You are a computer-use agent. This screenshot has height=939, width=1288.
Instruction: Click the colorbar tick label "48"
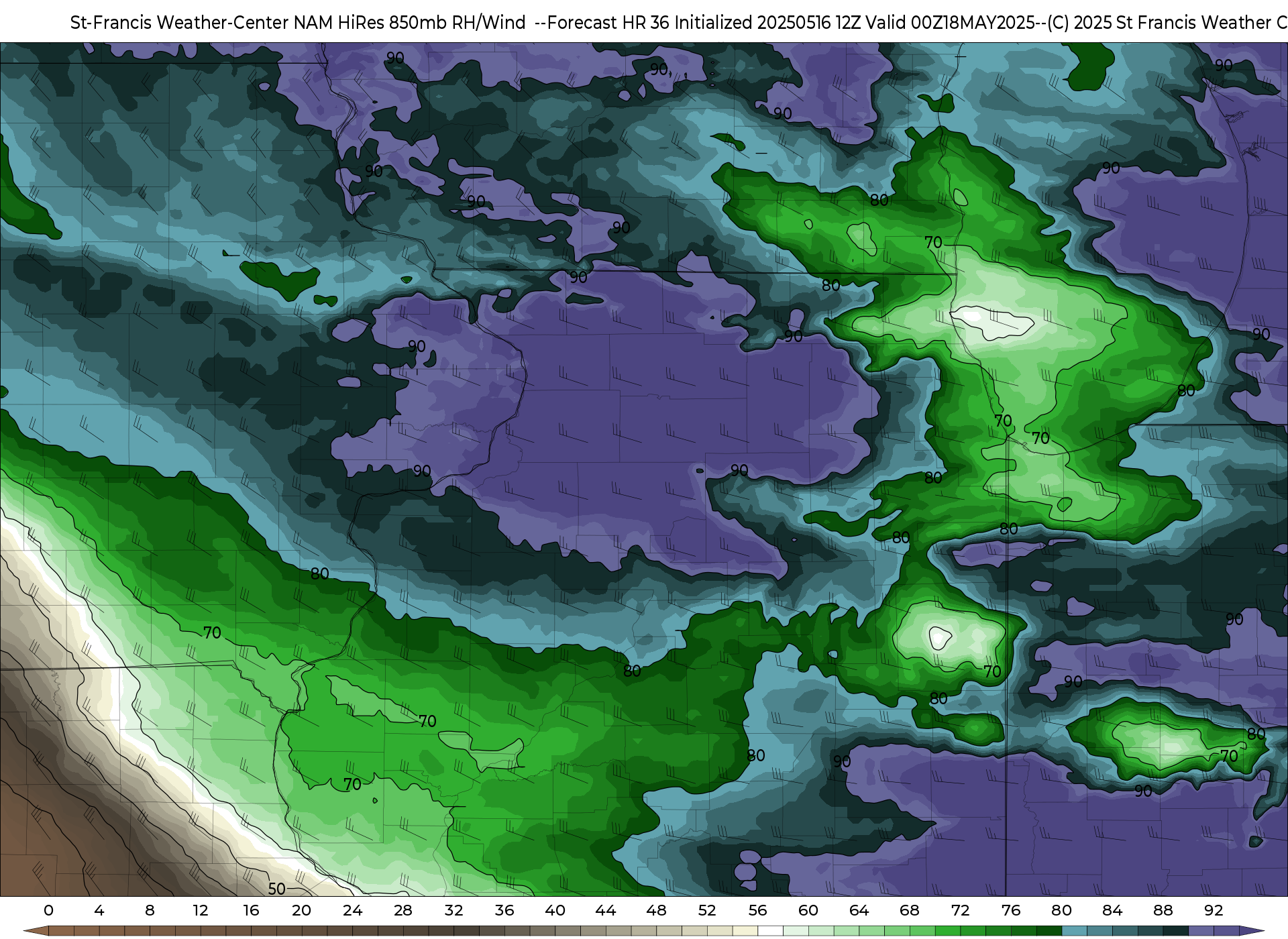point(656,911)
